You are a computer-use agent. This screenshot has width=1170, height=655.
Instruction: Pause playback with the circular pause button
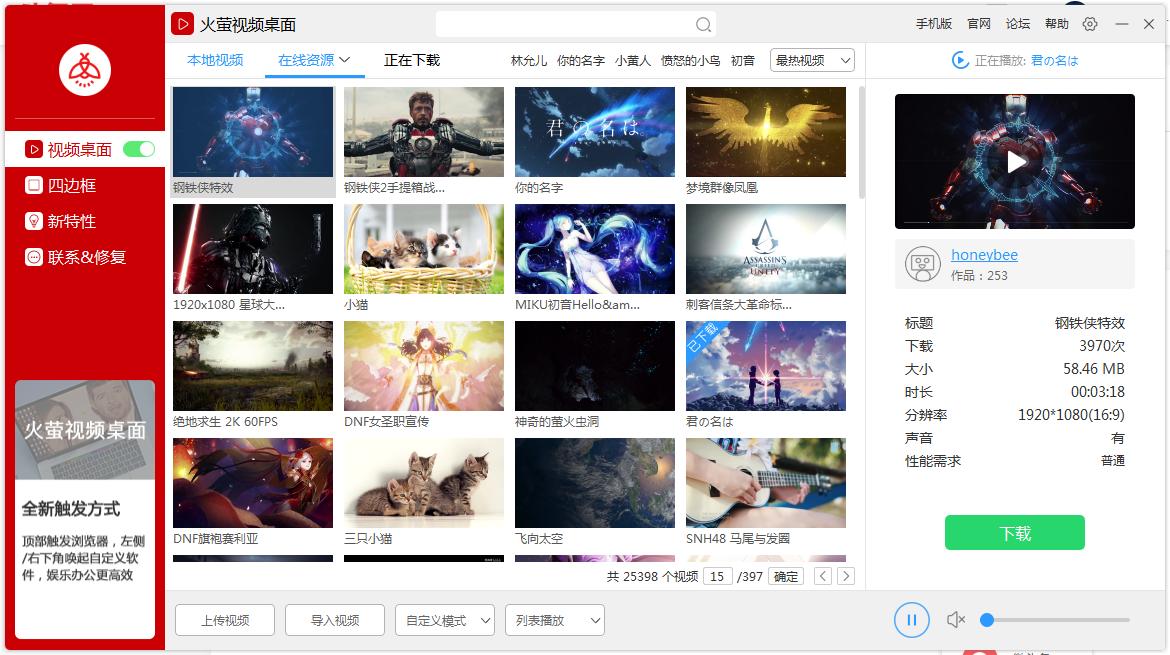[911, 619]
